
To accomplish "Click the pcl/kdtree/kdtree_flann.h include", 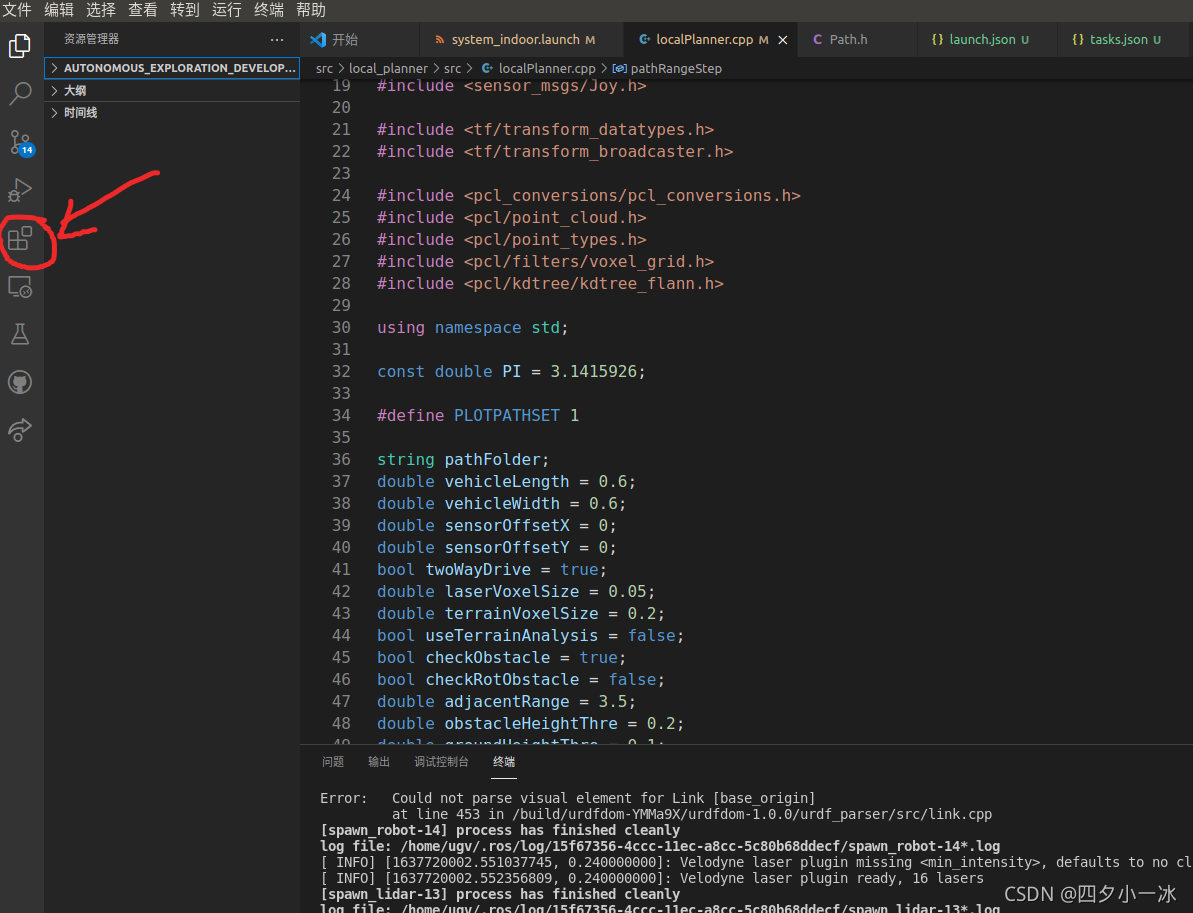I will (593, 284).
